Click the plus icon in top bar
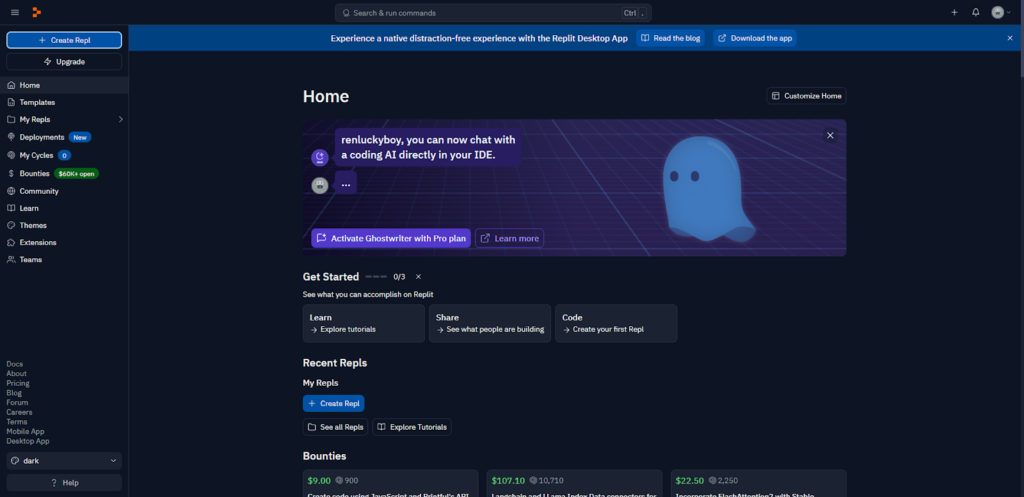The width and height of the screenshot is (1024, 497). [954, 12]
